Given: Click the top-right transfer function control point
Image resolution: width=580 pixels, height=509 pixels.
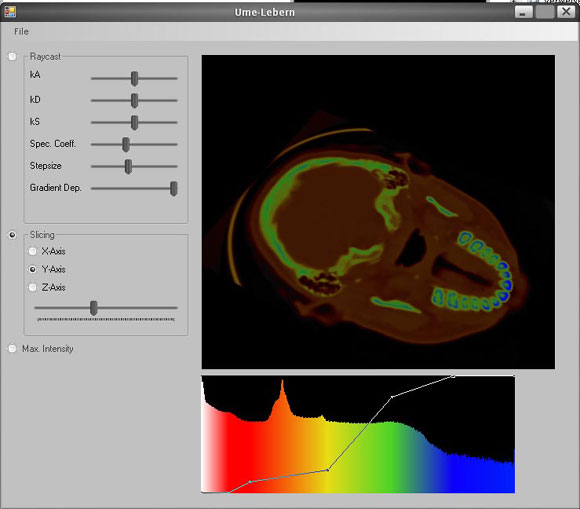Looking at the screenshot, I should click(x=453, y=376).
